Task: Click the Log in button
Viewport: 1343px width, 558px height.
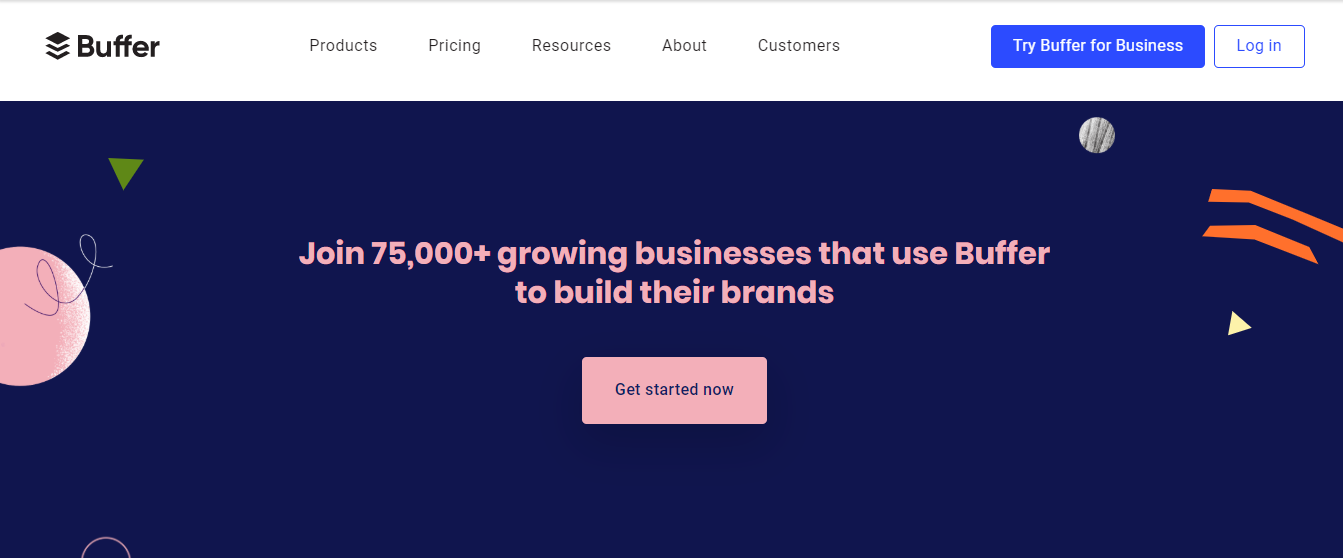Action: pyautogui.click(x=1259, y=46)
